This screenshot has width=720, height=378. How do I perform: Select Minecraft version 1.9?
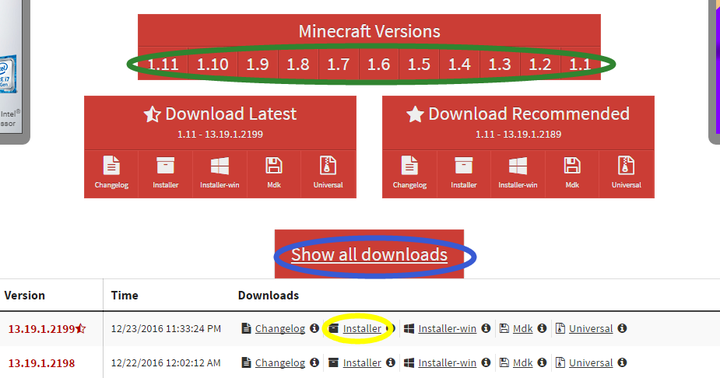click(x=258, y=64)
